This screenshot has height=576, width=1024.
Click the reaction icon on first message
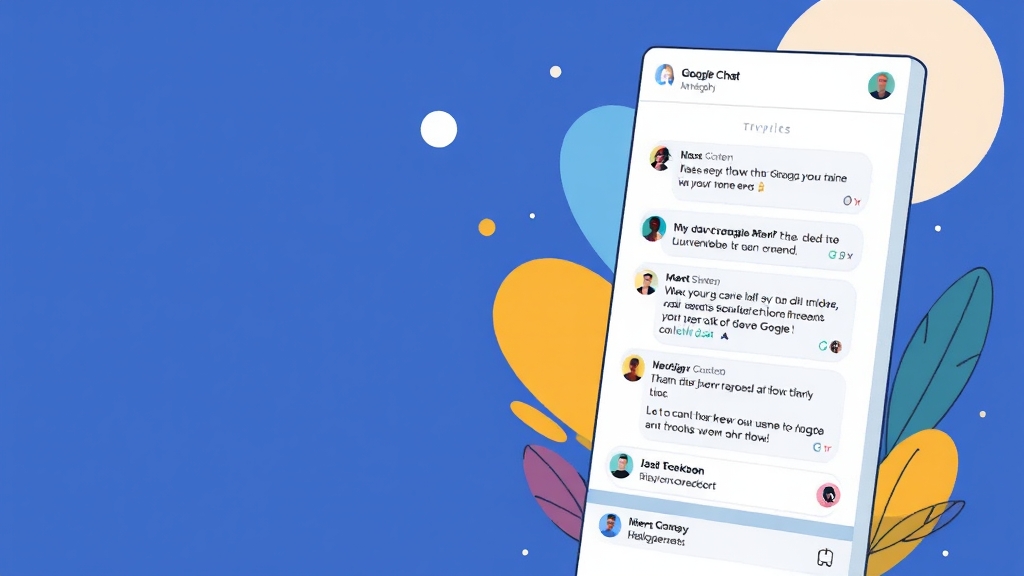pos(851,201)
